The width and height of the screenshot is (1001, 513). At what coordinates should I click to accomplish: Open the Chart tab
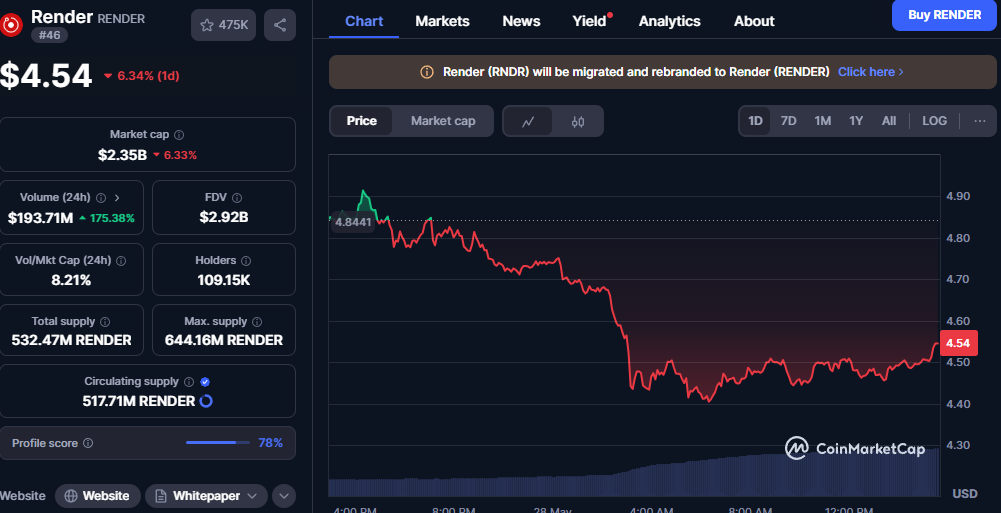point(364,21)
